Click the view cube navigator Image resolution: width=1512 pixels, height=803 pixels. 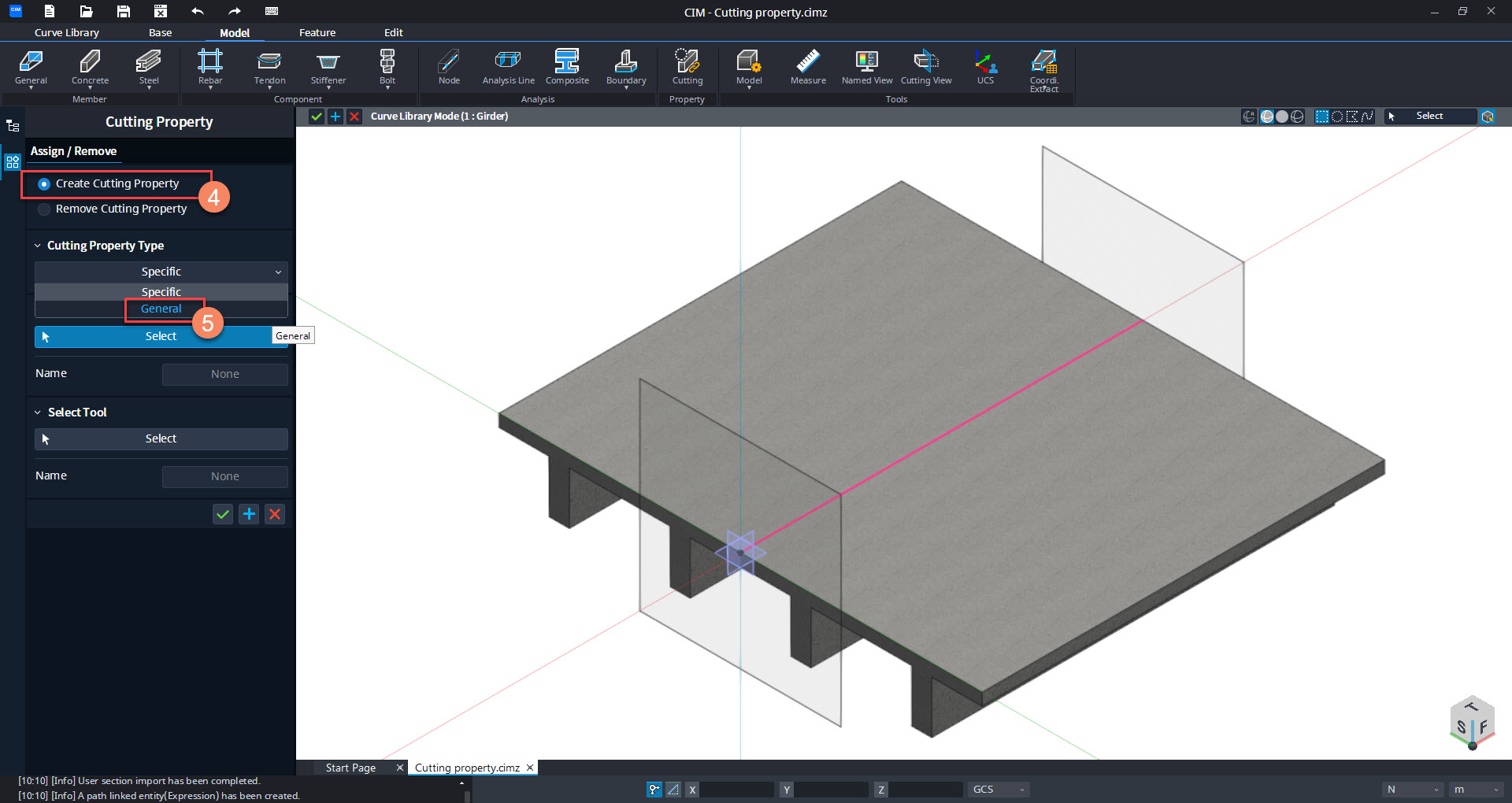pos(1472,723)
